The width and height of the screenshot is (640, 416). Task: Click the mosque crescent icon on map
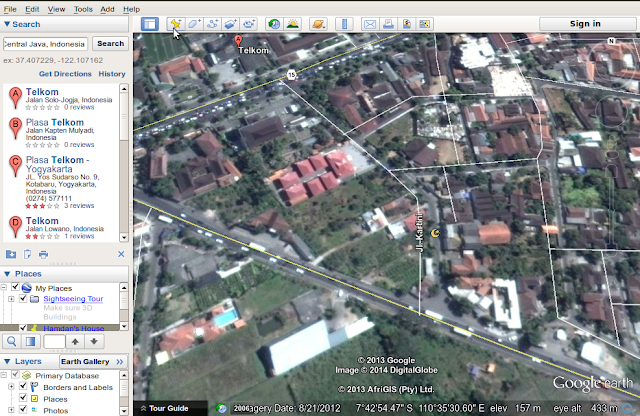[436, 233]
